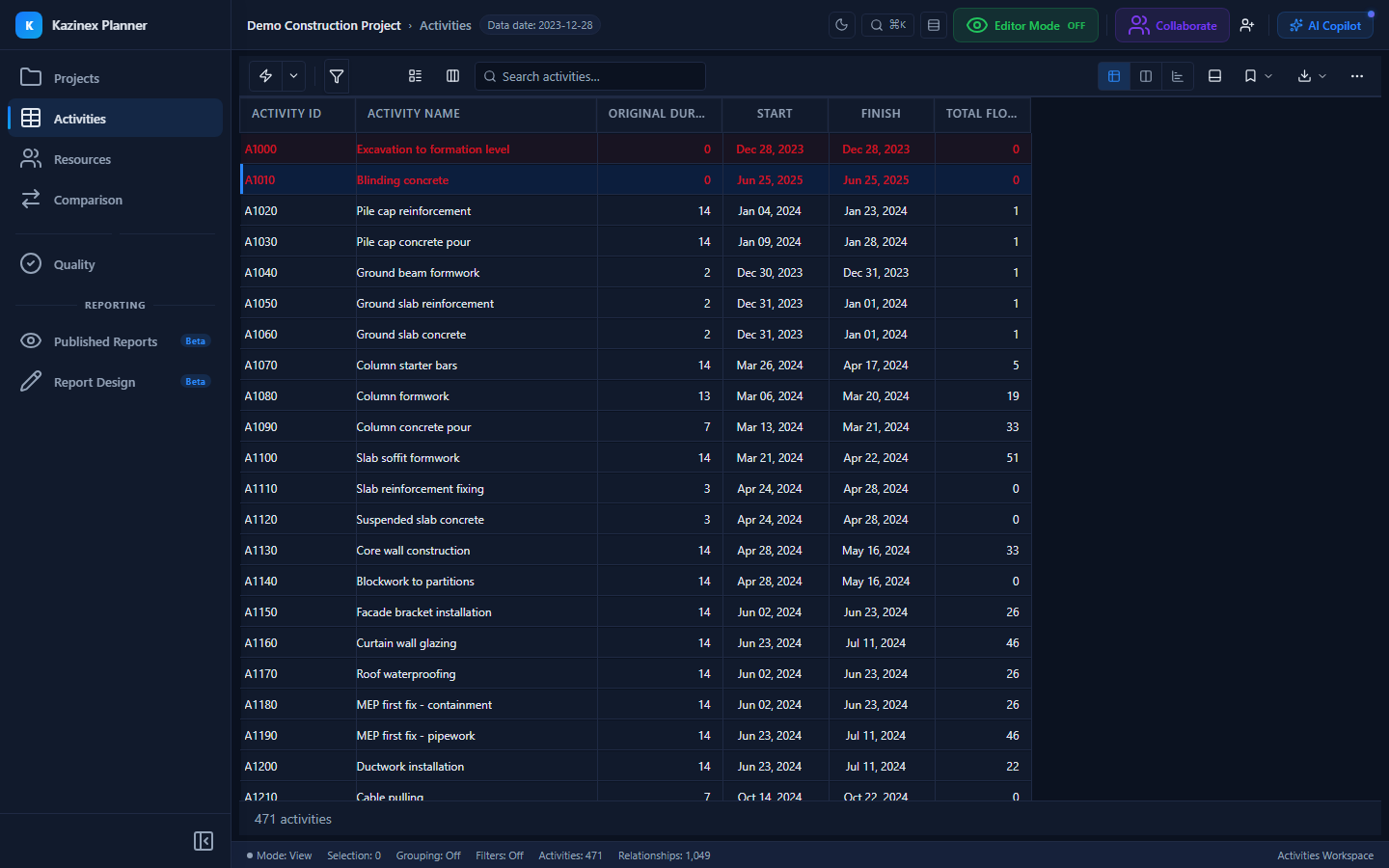Open Report Design page

click(x=115, y=382)
